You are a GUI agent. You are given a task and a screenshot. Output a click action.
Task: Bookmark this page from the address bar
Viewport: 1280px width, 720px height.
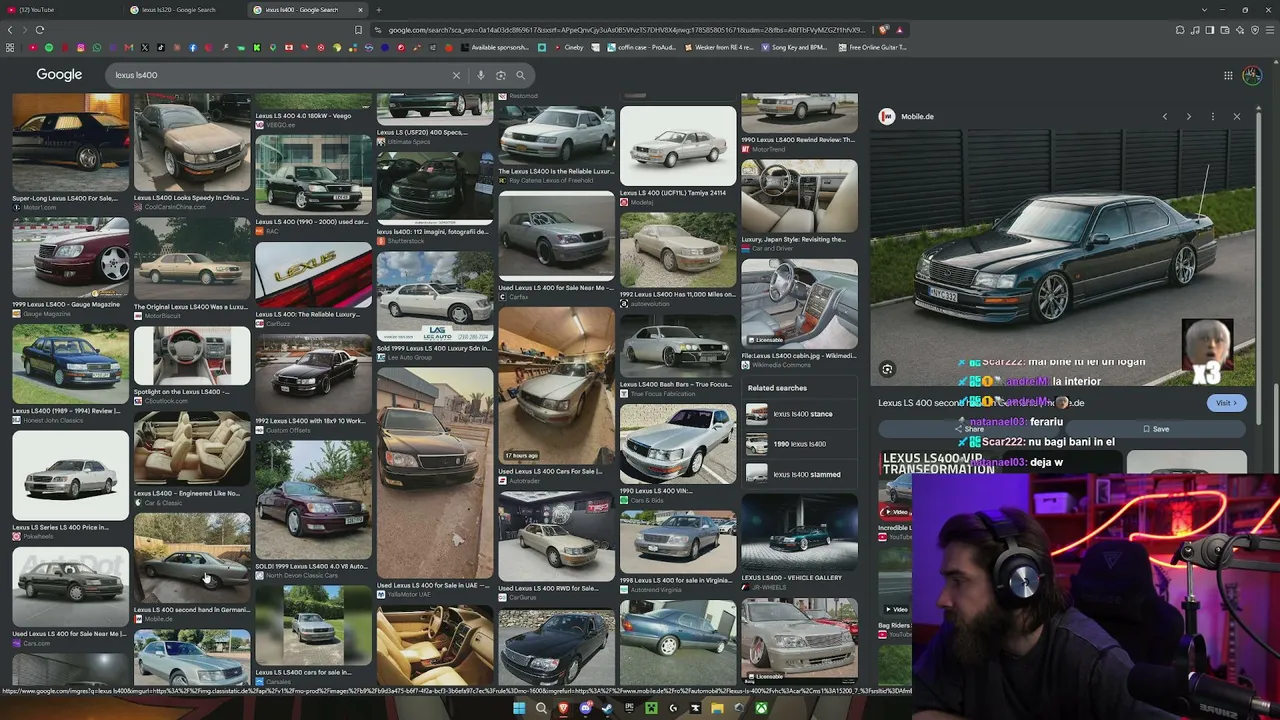(358, 30)
